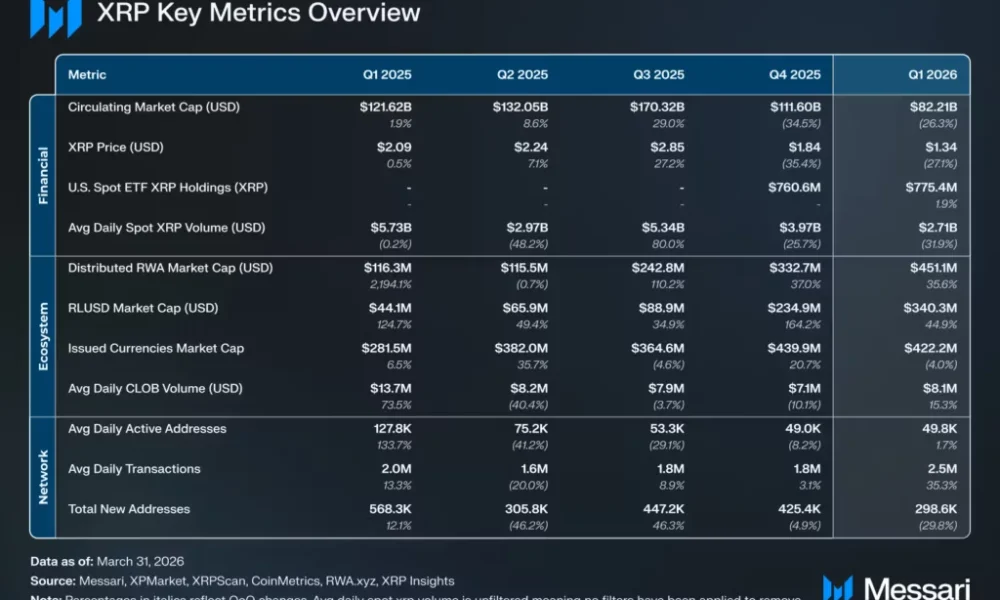Image resolution: width=1000 pixels, height=600 pixels.
Task: Select the "Q2 2025" column header
Action: point(522,75)
